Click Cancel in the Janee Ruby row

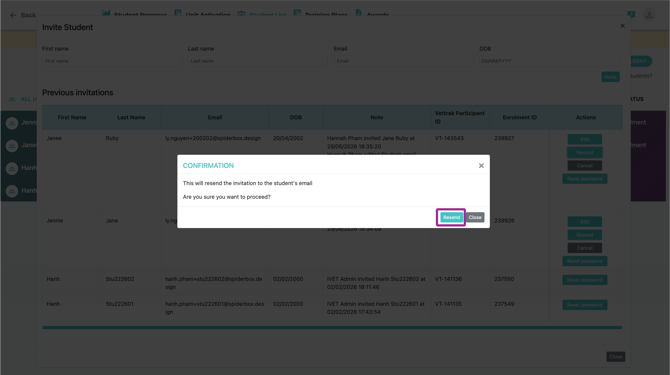(x=585, y=166)
